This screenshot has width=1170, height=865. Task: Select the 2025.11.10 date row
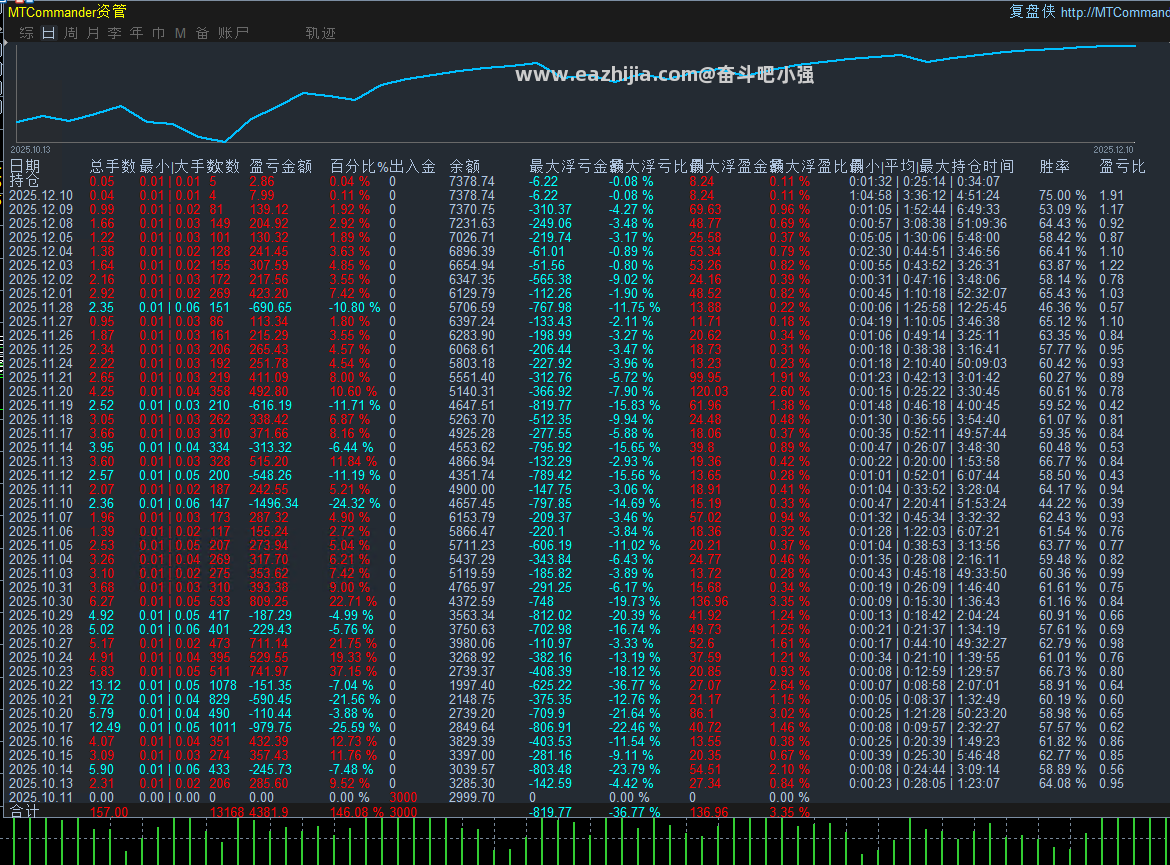pos(41,504)
